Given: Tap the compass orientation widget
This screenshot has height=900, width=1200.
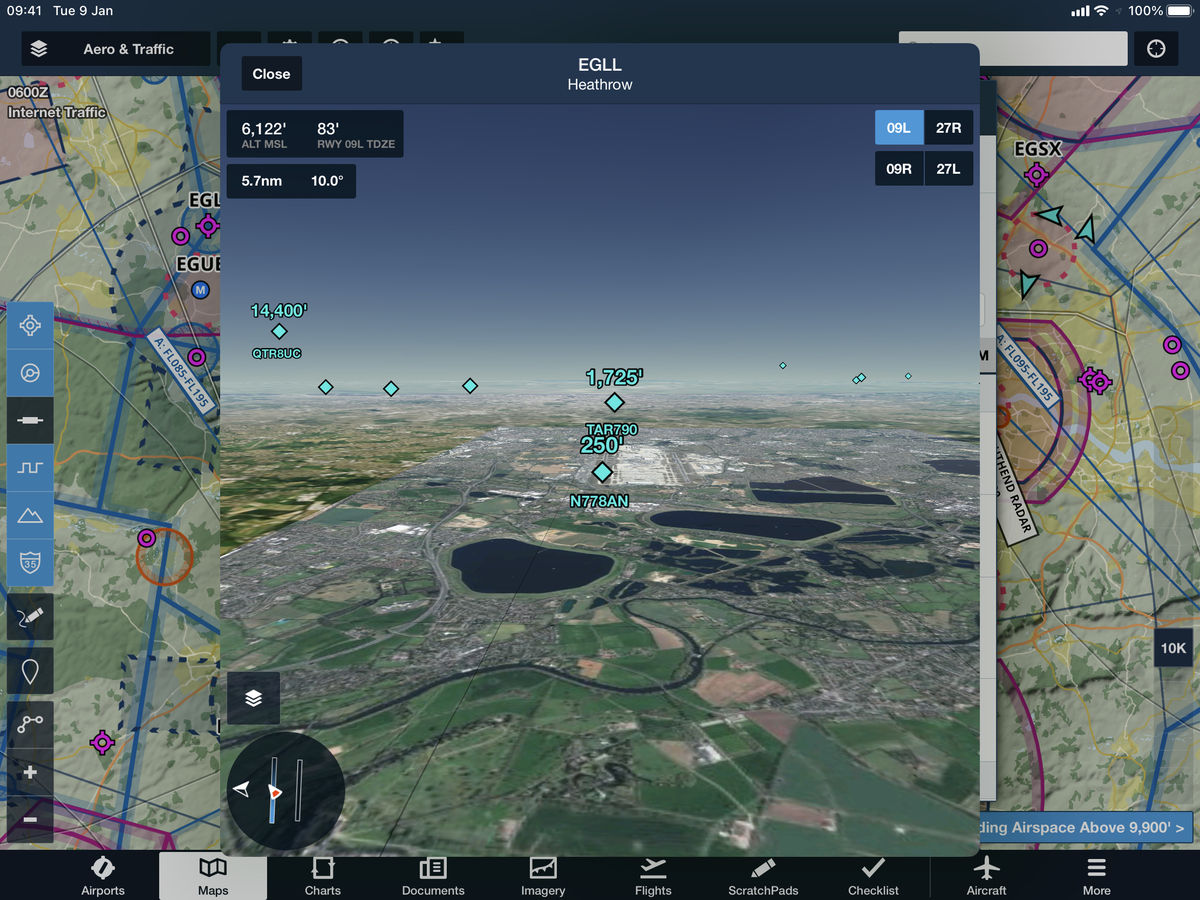Looking at the screenshot, I should pyautogui.click(x=285, y=791).
